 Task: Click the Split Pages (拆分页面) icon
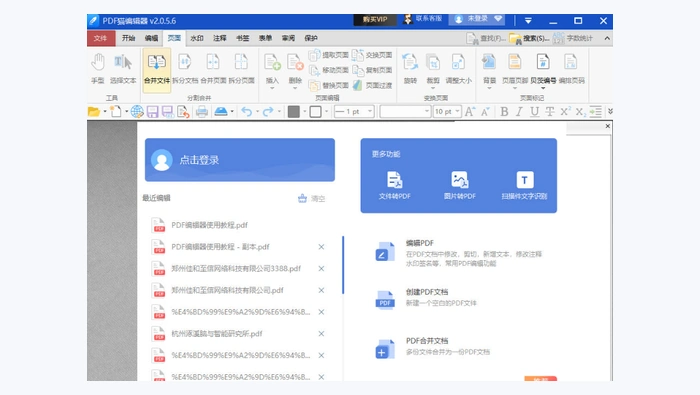pyautogui.click(x=241, y=68)
